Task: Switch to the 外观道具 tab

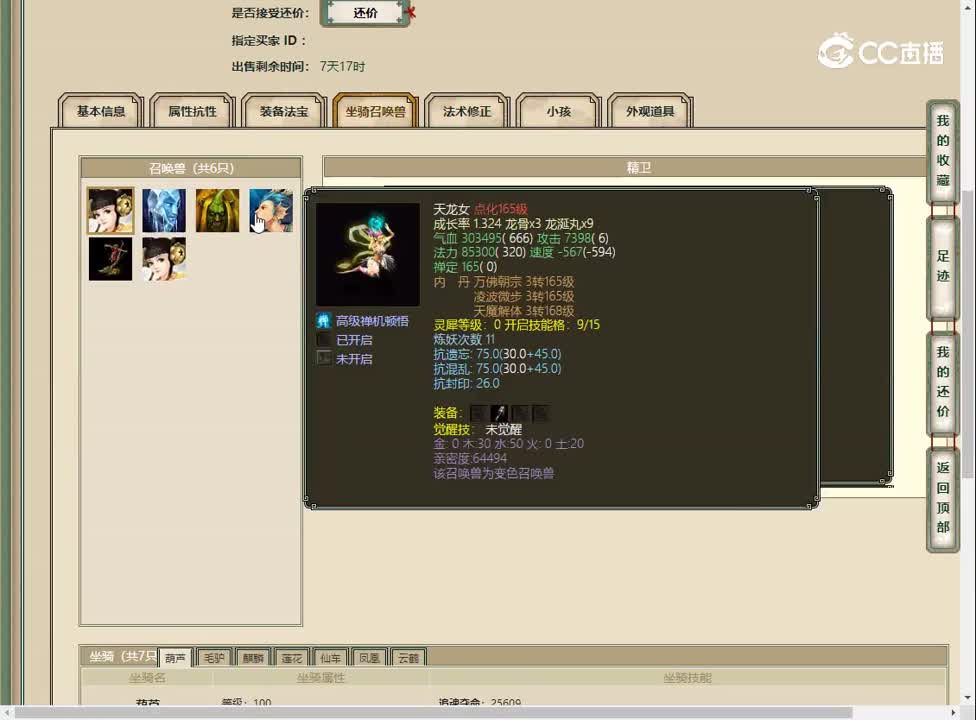Action: coord(649,112)
